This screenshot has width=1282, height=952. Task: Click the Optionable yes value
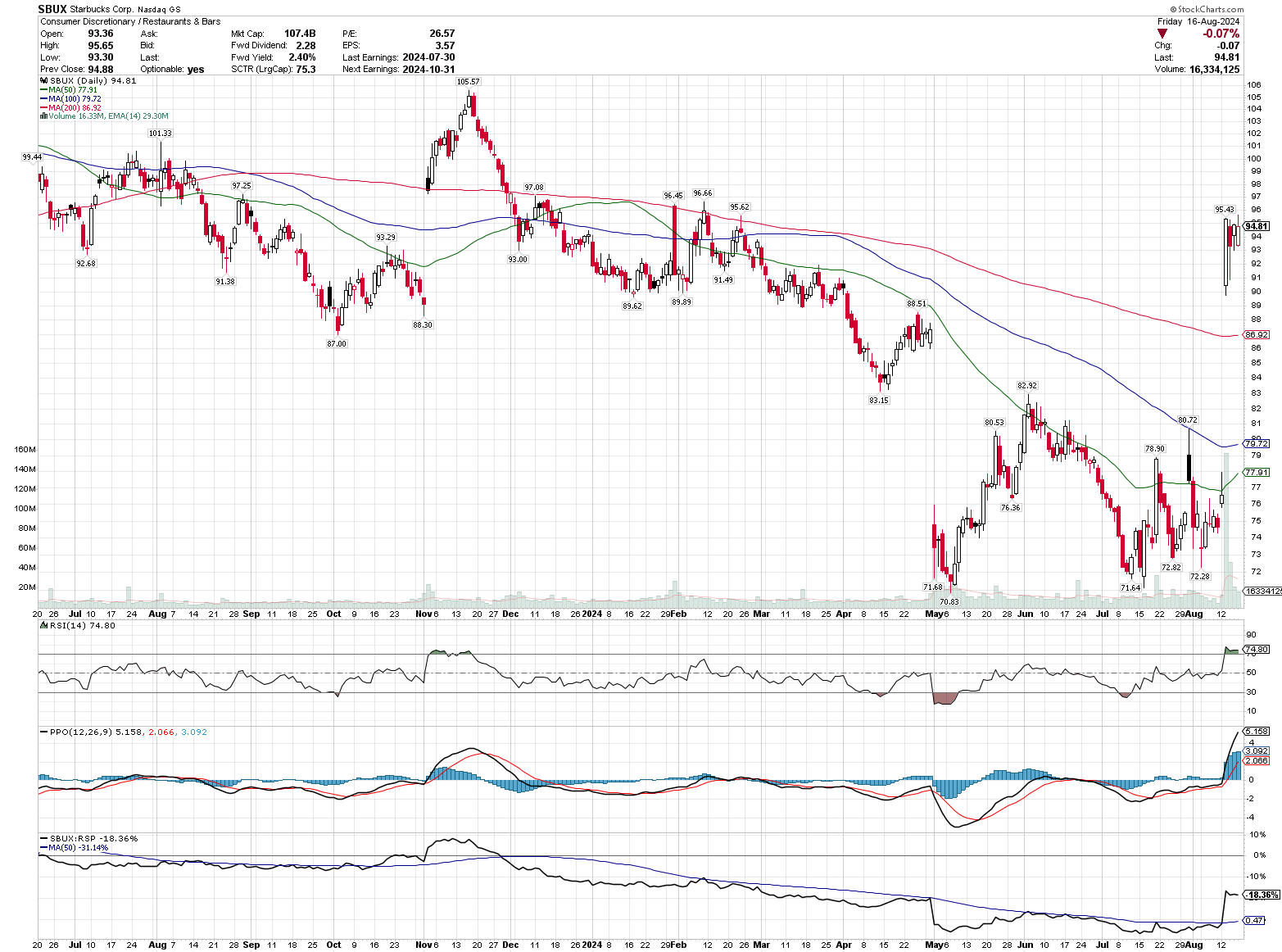196,70
